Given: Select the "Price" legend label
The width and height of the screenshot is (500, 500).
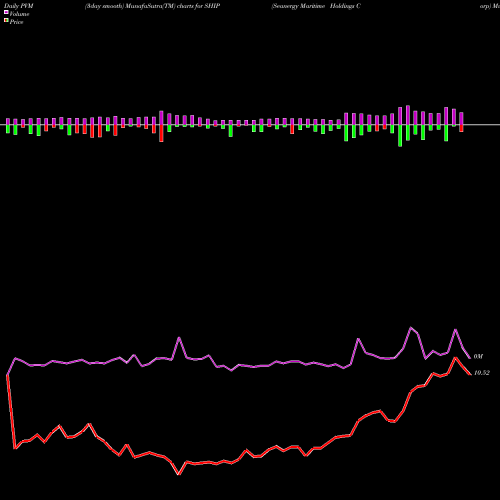Looking at the screenshot, I should click(16, 22).
